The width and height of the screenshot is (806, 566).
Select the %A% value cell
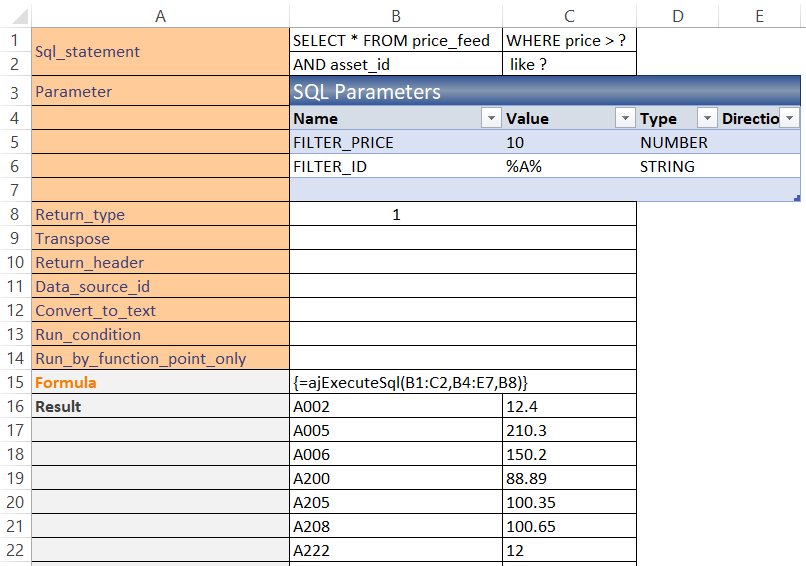(x=569, y=166)
